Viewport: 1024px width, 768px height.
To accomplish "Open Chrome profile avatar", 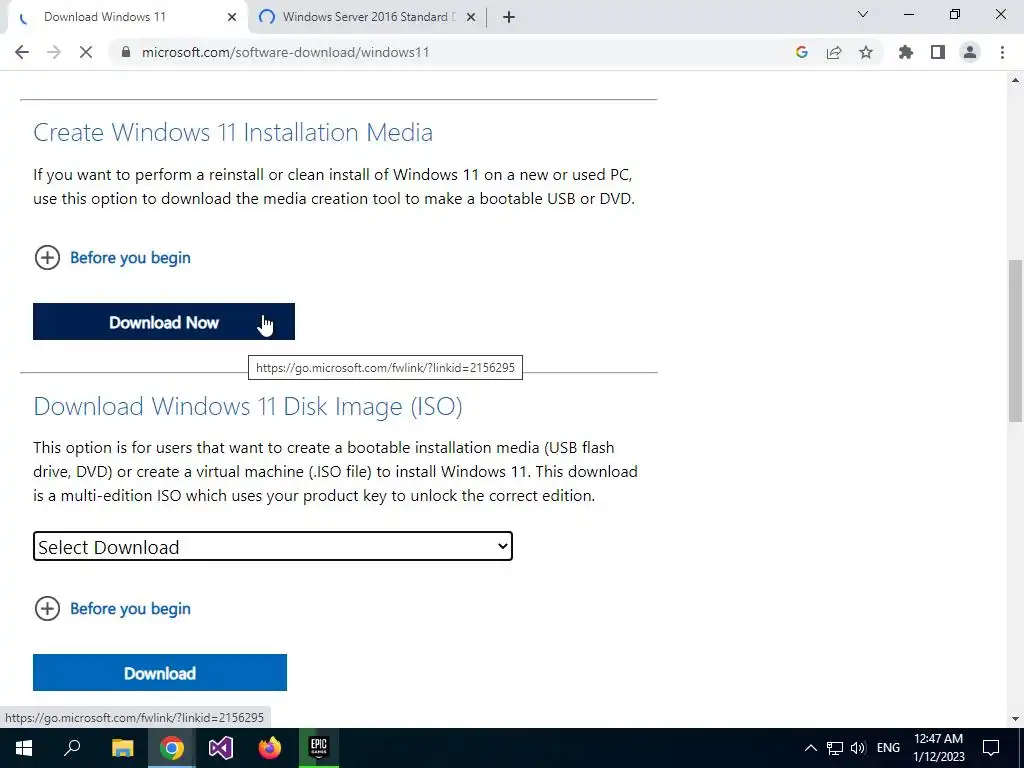I will pyautogui.click(x=970, y=52).
